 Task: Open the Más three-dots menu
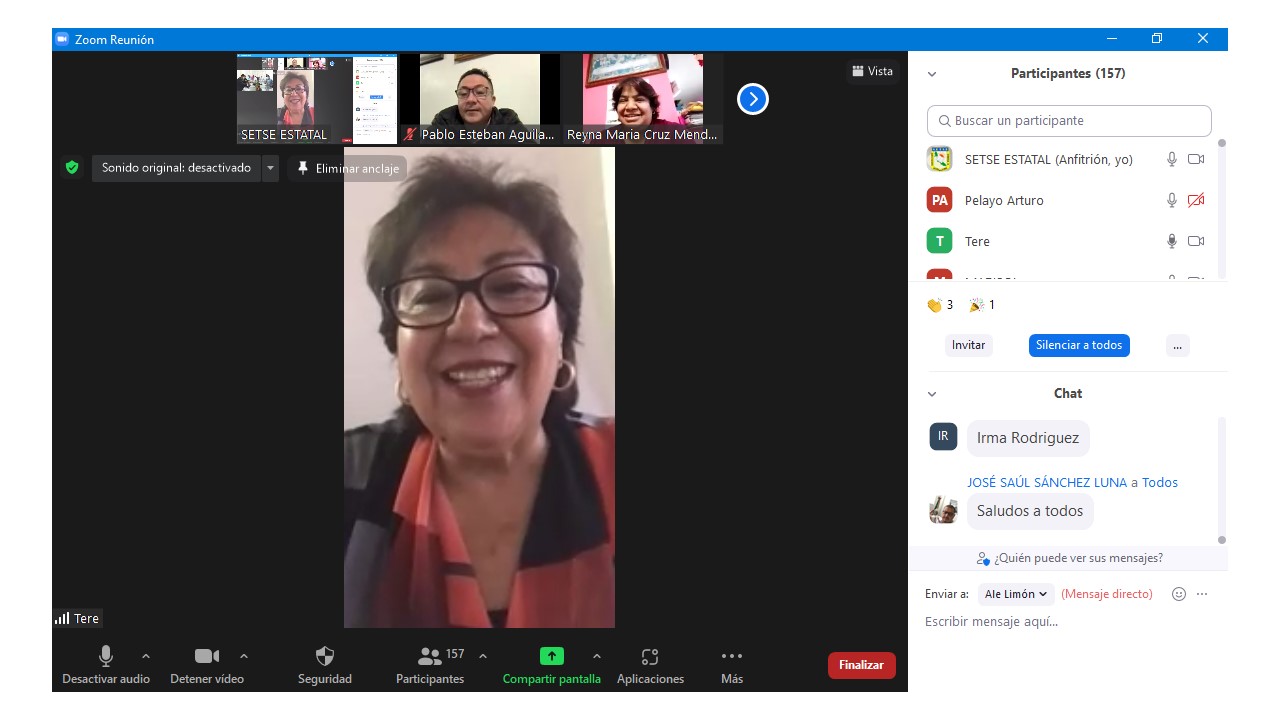pos(732,657)
